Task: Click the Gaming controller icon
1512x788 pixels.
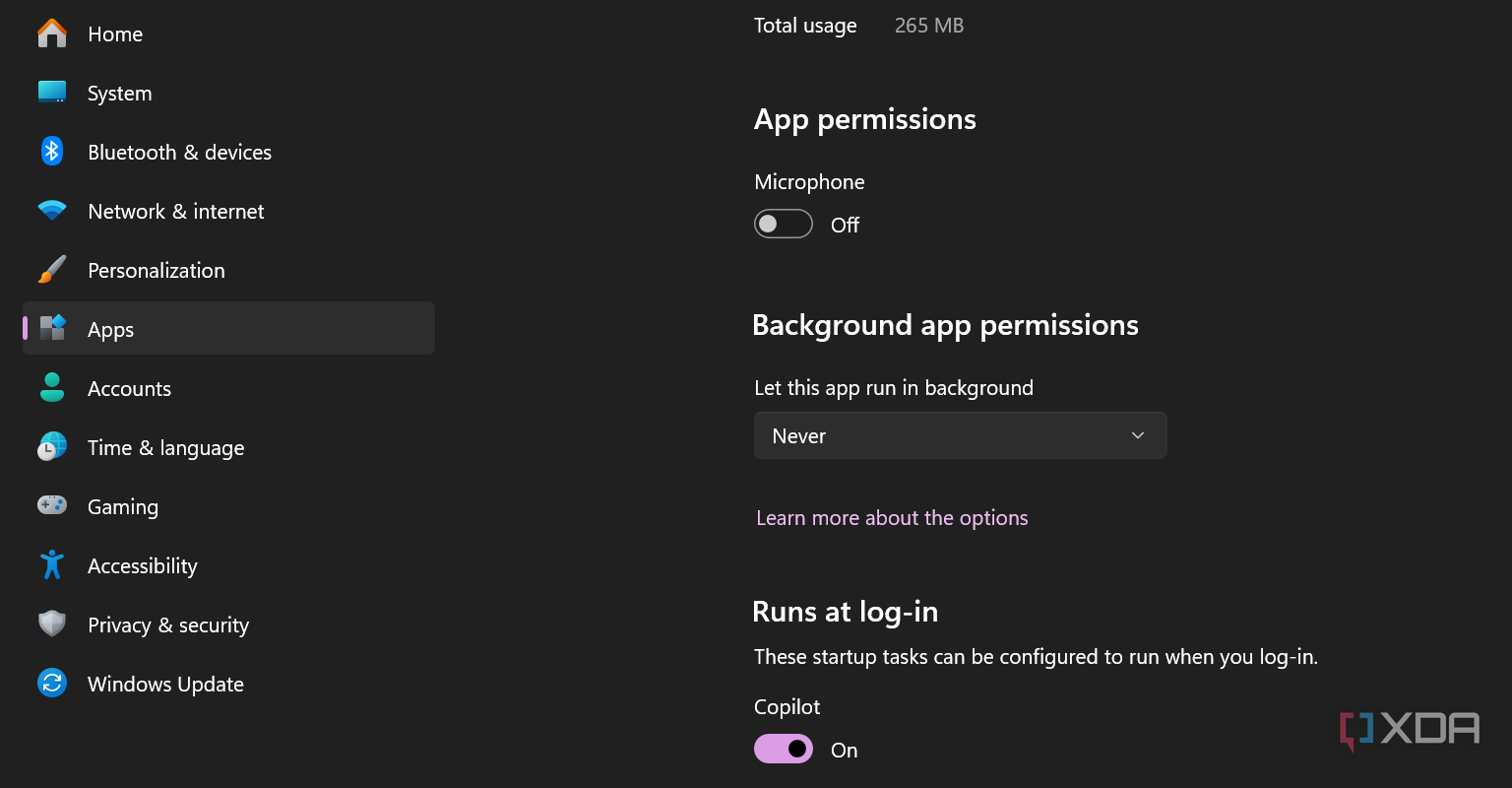Action: pos(52,505)
